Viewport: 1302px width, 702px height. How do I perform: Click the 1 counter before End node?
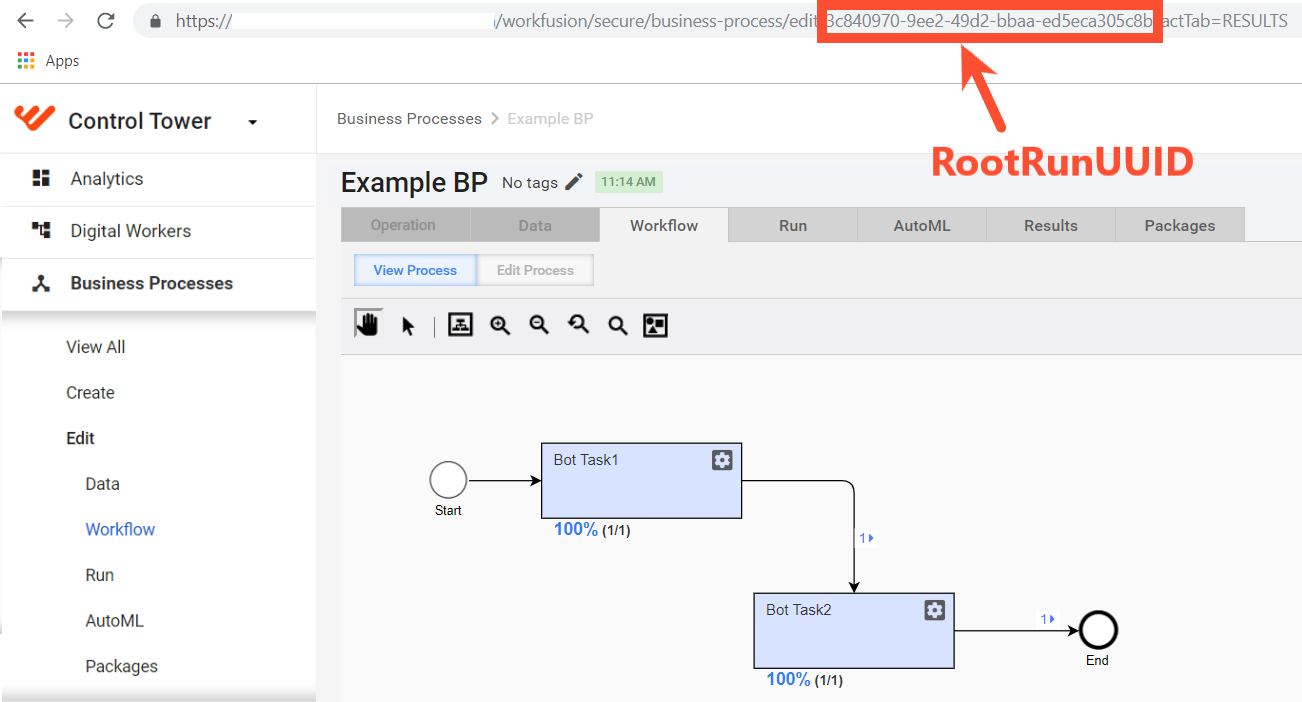(x=1047, y=619)
